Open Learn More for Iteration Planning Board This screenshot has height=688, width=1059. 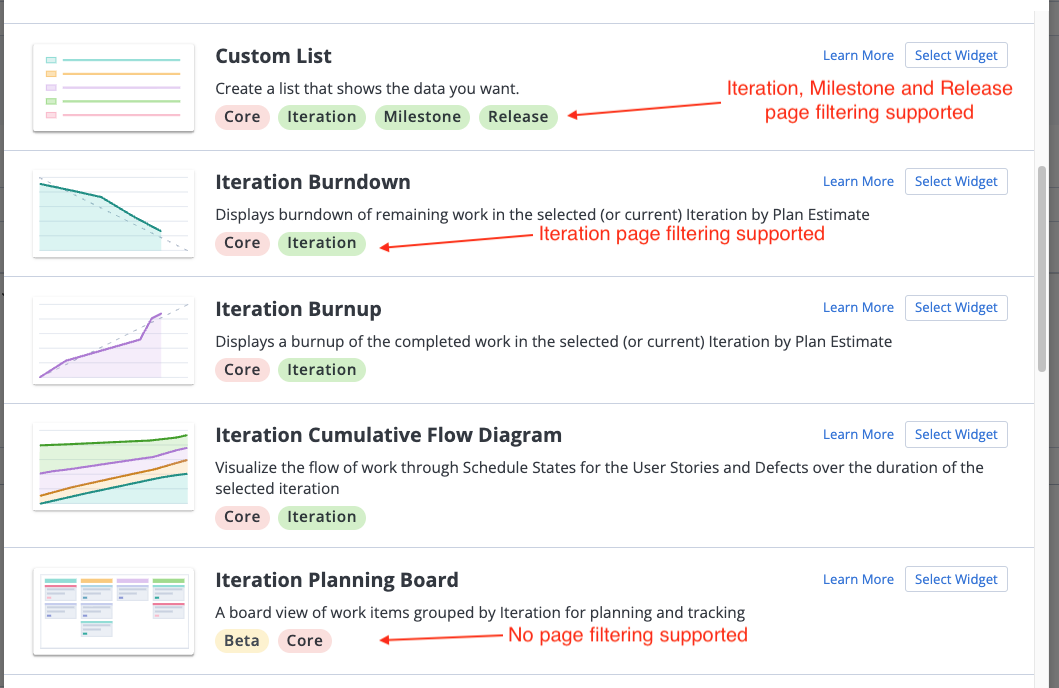tap(858, 579)
